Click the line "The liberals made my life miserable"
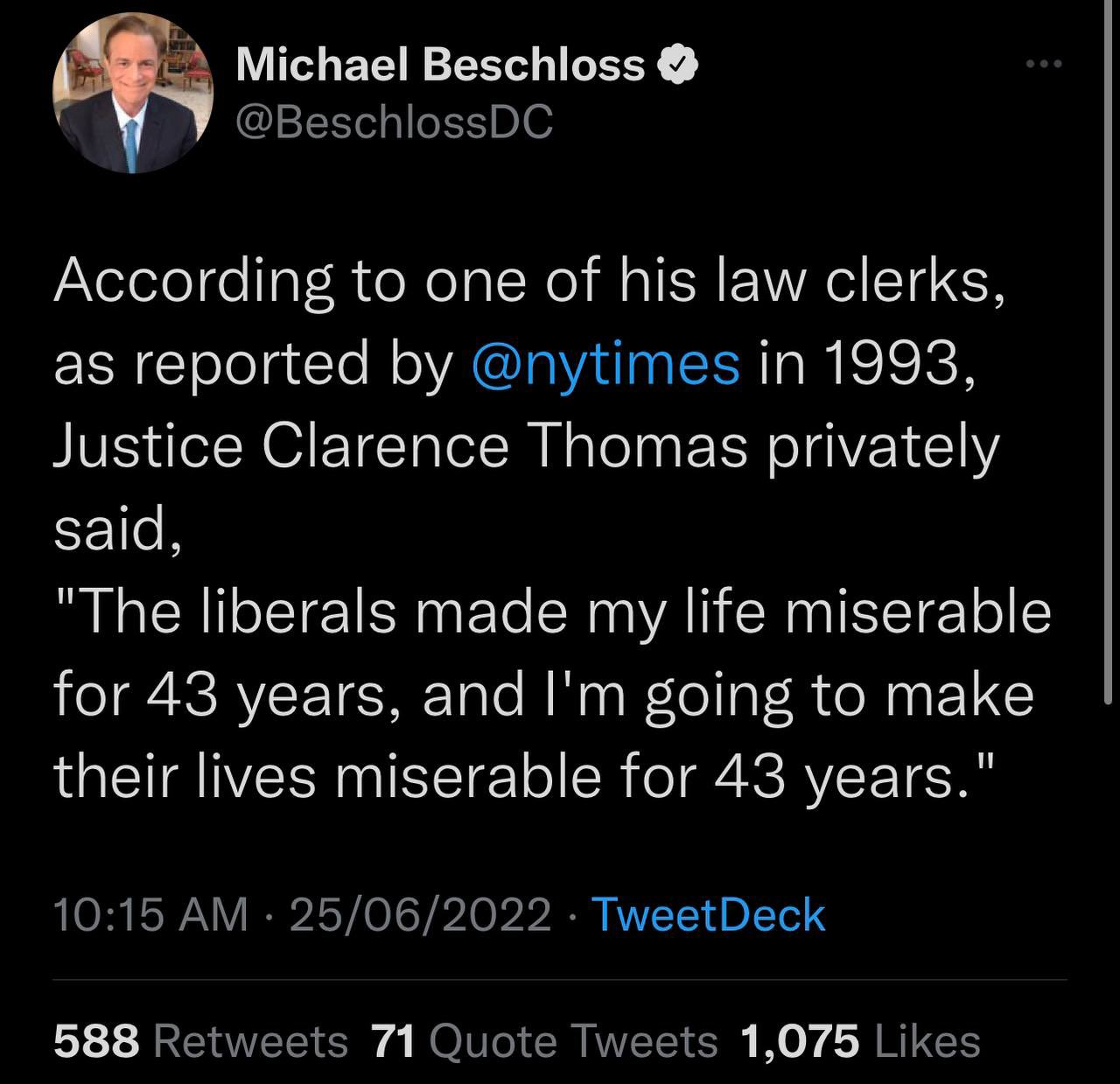Screen dimensions: 1120x1084 coord(553,612)
